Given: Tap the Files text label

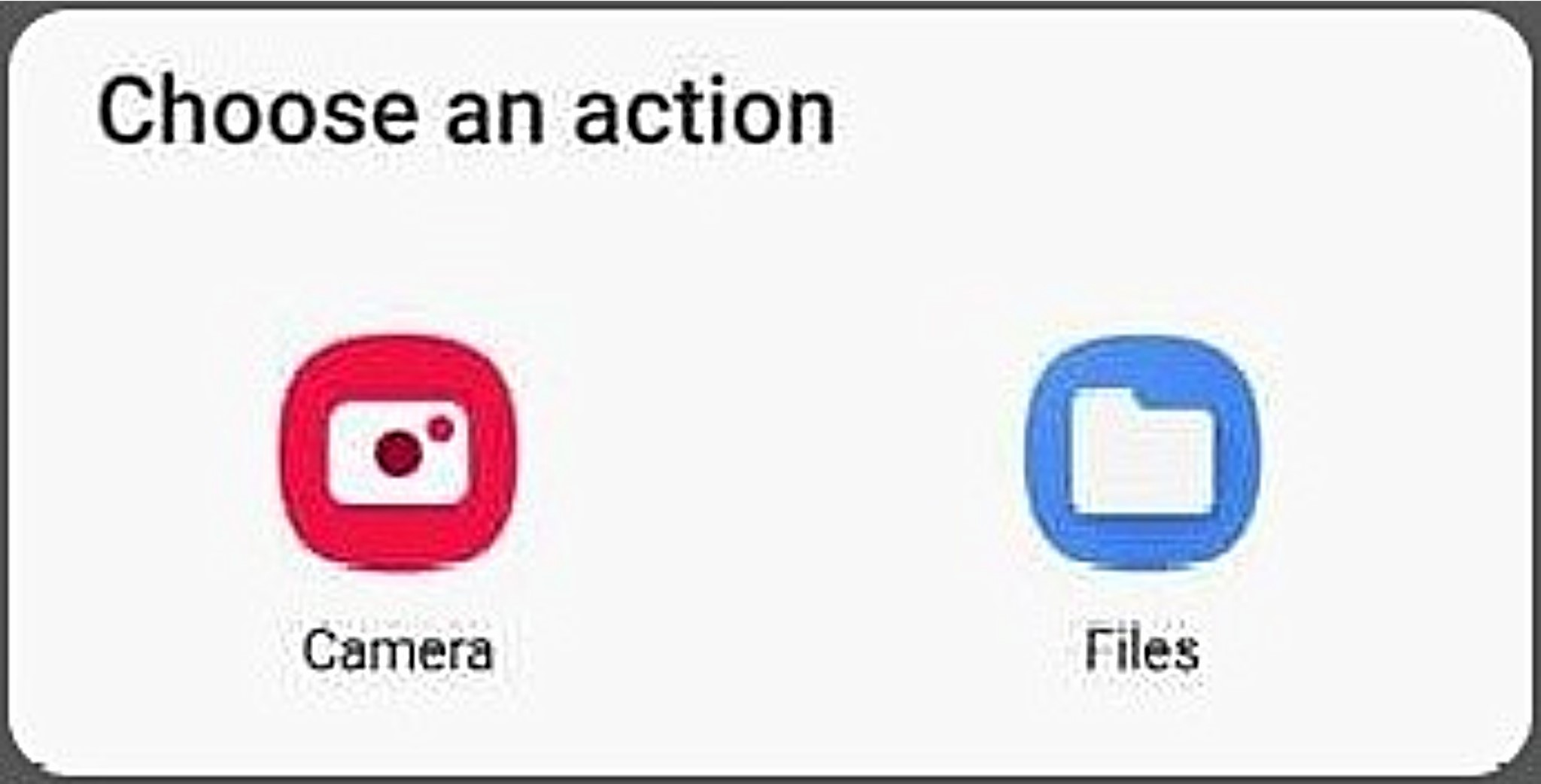Looking at the screenshot, I should tap(1141, 649).
